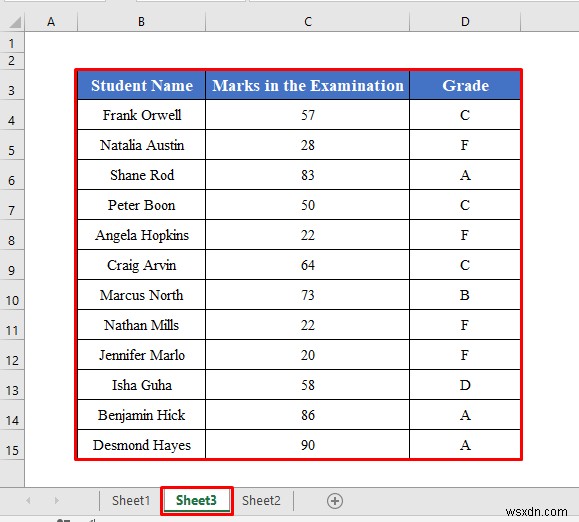Select the Angela Hopkins cell
The image size is (579, 522).
click(x=141, y=235)
